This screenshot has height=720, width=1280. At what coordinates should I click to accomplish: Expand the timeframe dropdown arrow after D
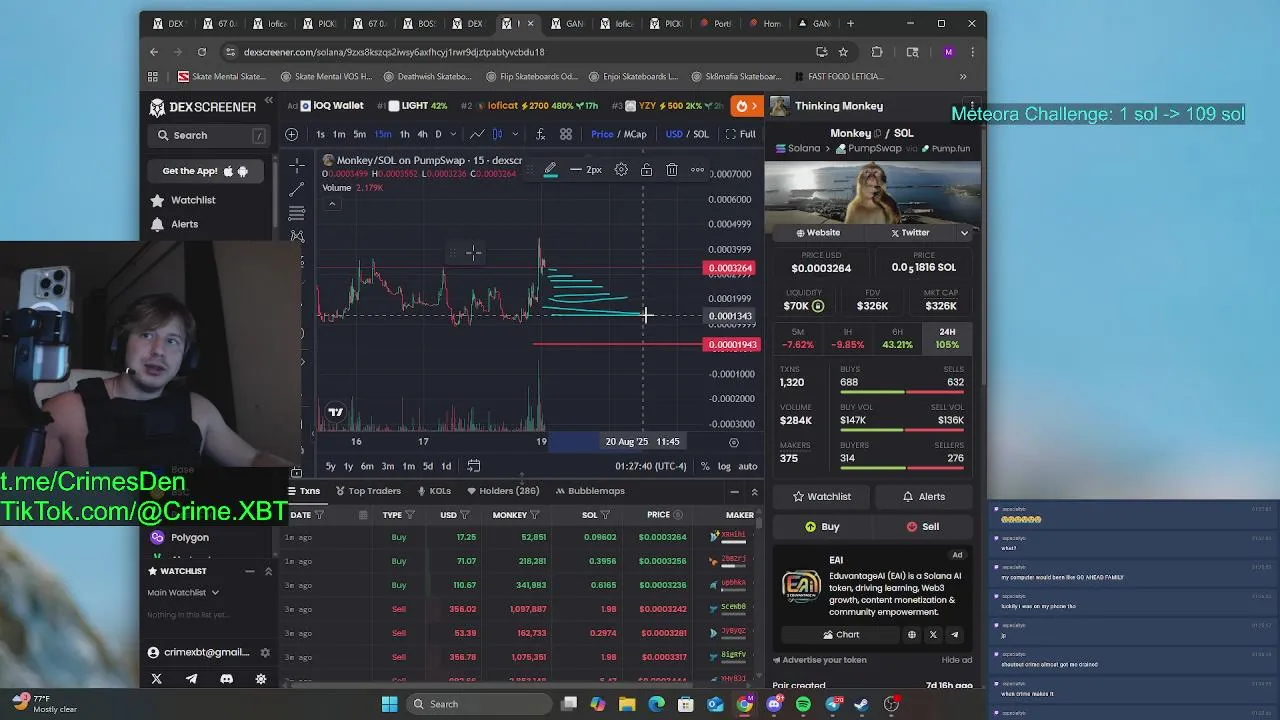click(x=453, y=134)
